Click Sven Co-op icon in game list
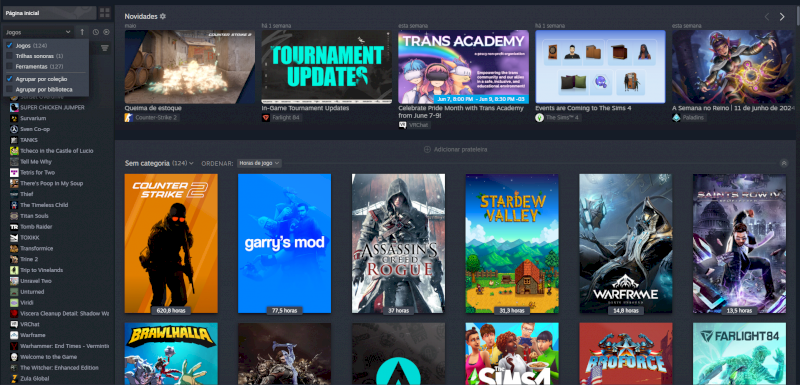This screenshot has width=800, height=385. 14,129
